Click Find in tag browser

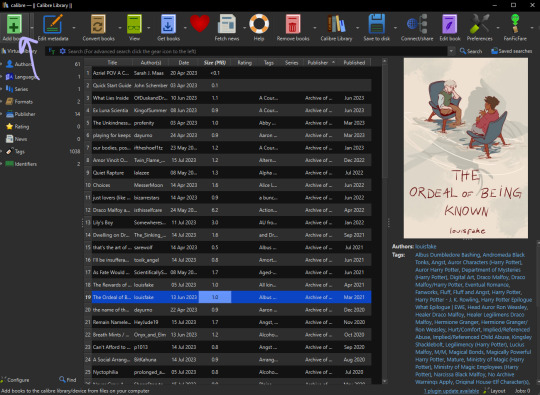point(68,380)
